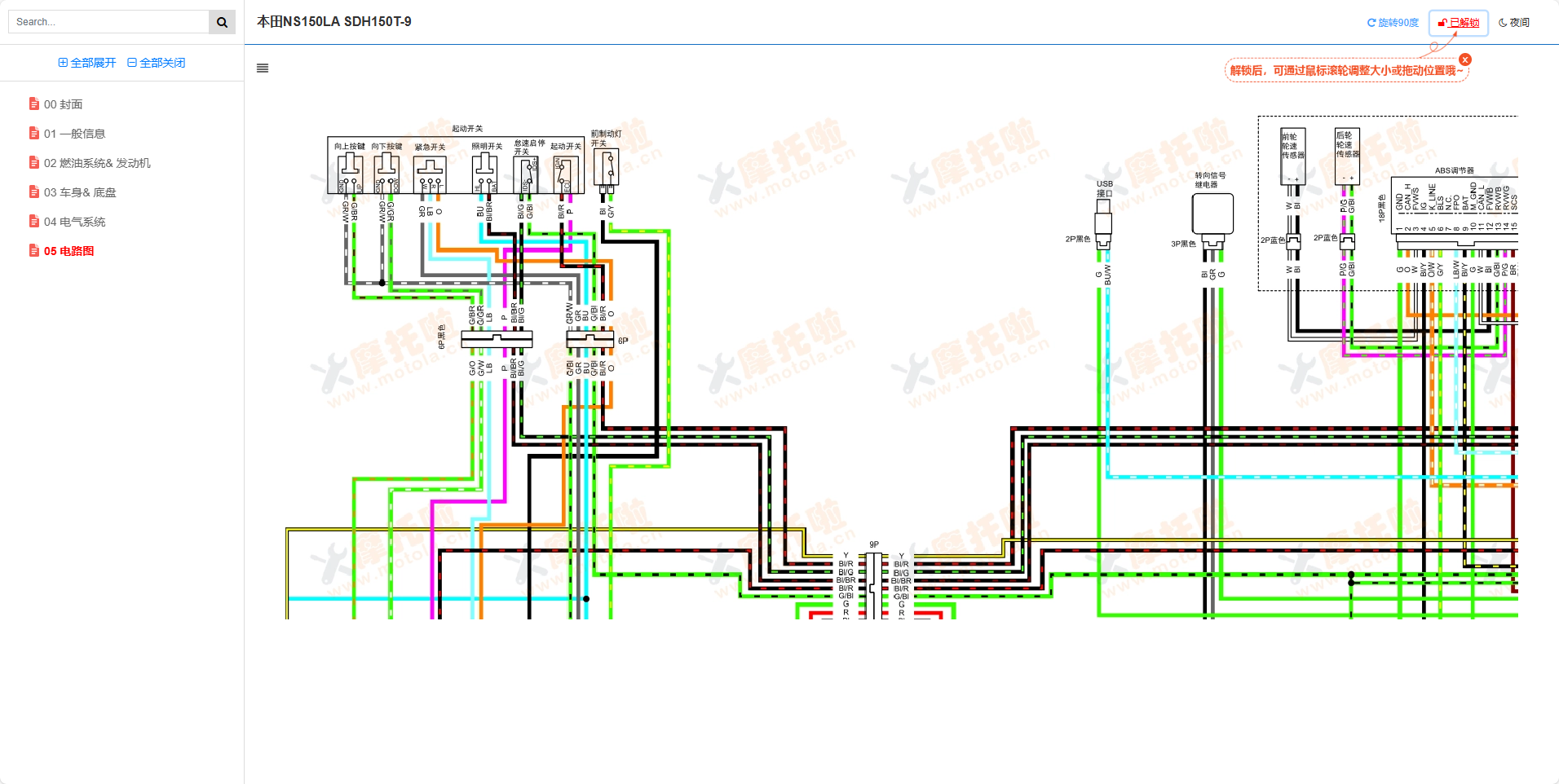Rotate diagram using 旋转90度

(x=1393, y=23)
